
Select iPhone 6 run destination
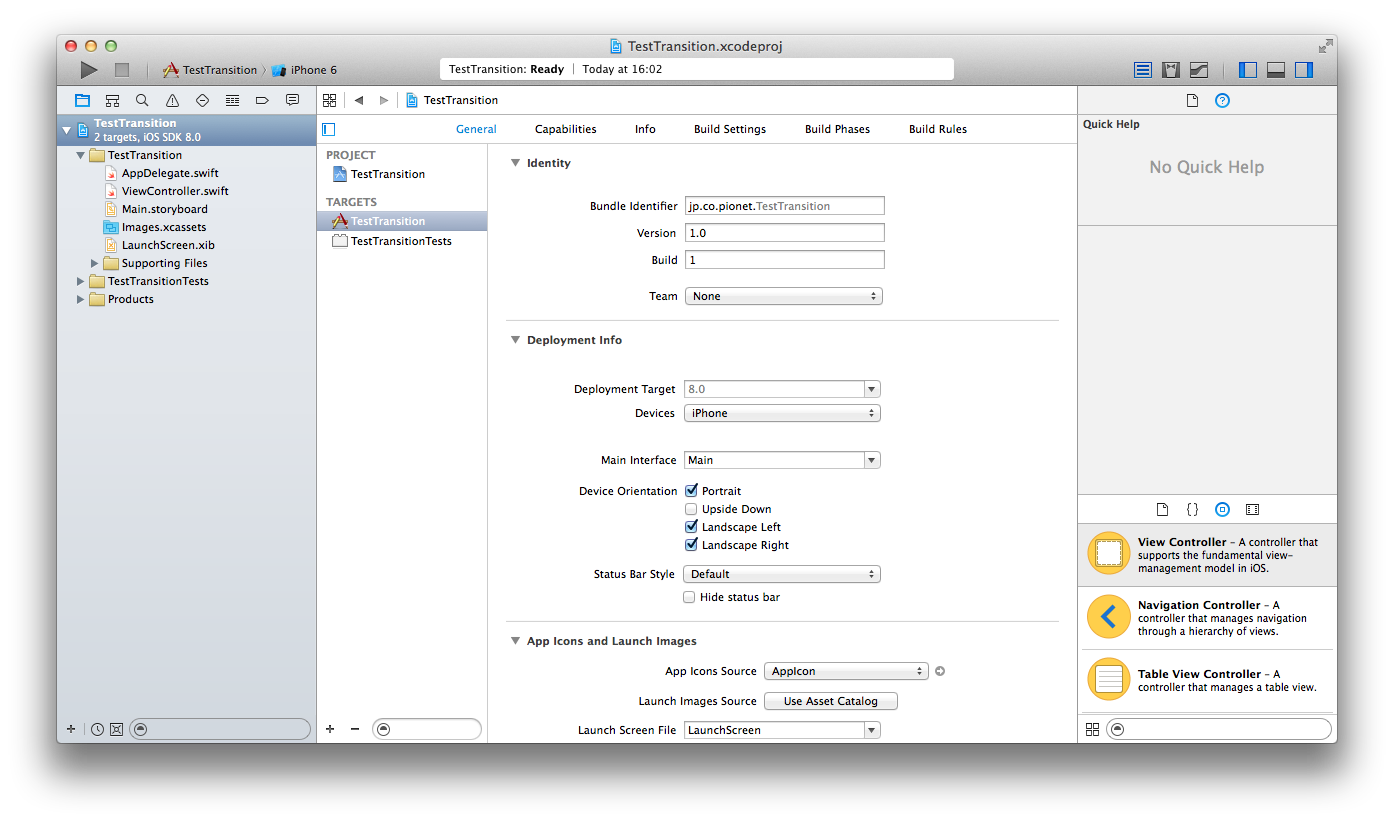coord(305,70)
